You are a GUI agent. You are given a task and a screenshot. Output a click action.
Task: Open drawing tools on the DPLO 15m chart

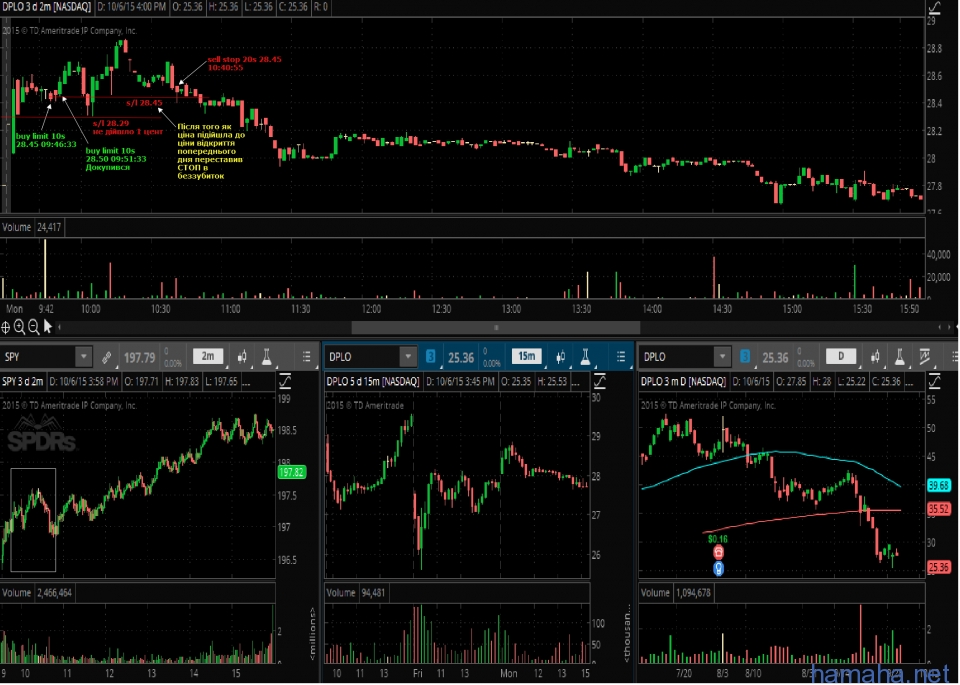[600, 382]
